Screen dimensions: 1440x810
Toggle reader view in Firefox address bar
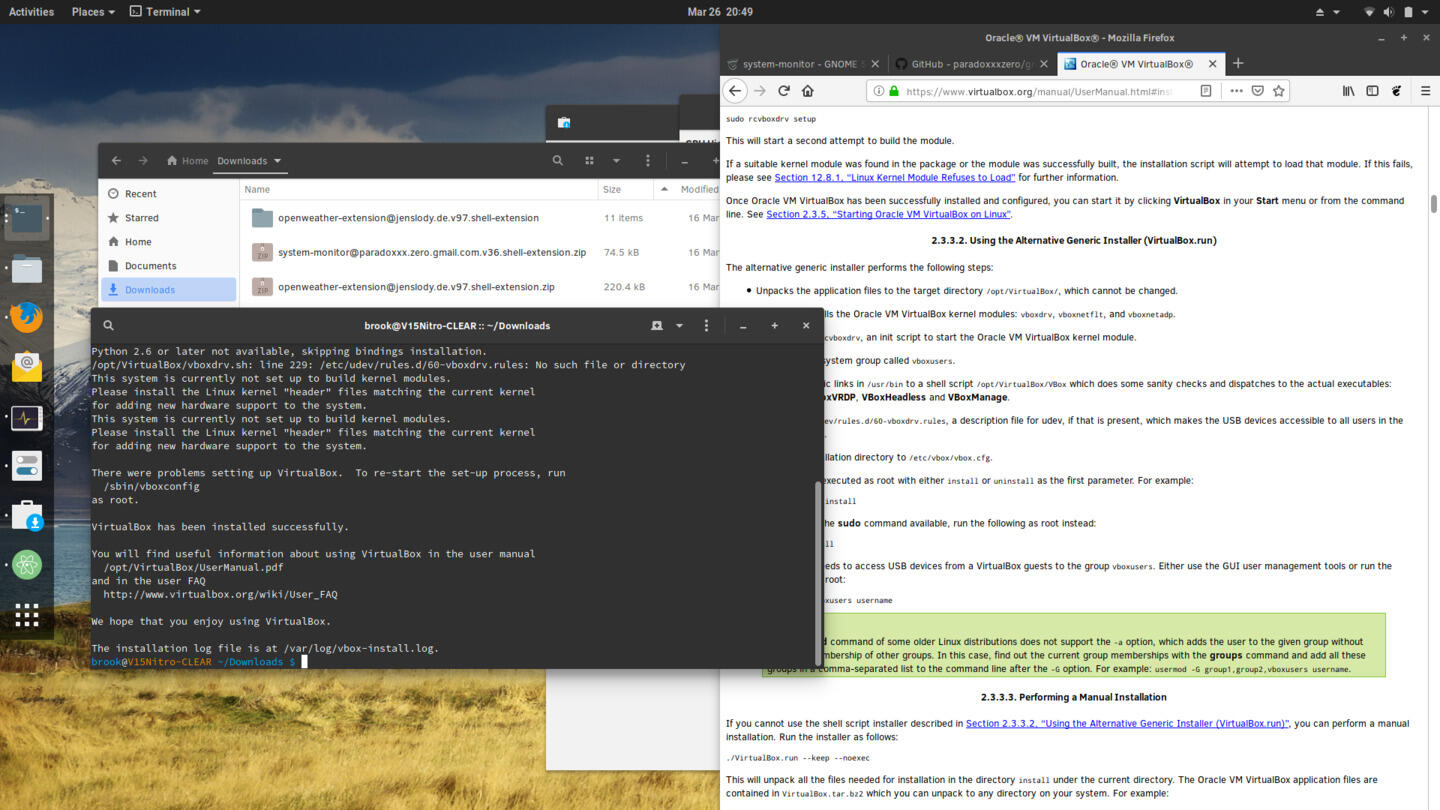tap(1206, 91)
